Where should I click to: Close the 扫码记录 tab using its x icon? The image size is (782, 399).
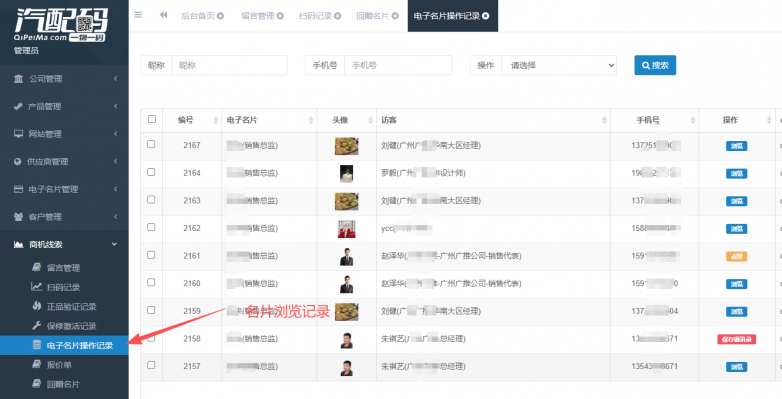338,16
